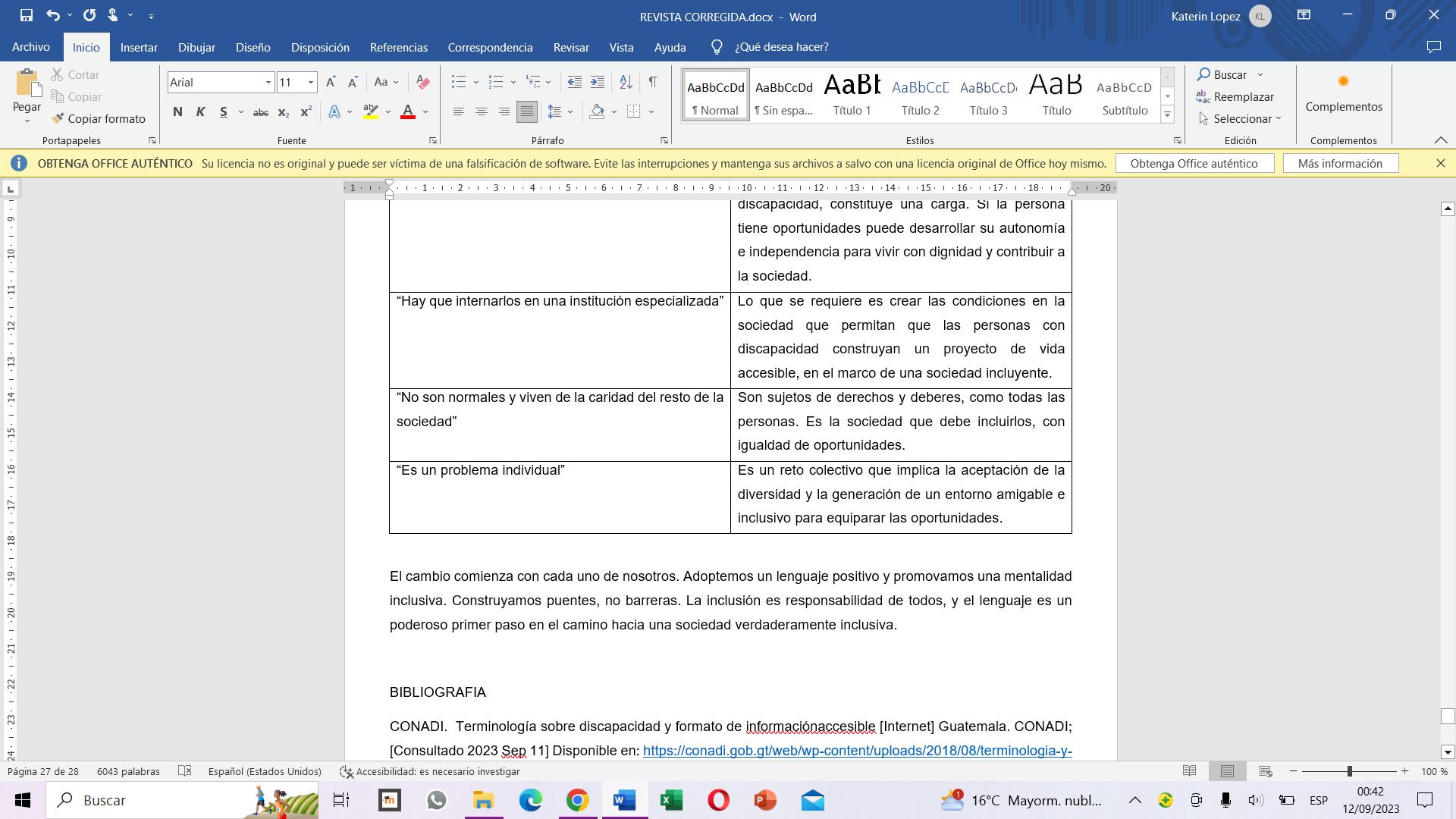This screenshot has height=819, width=1456.
Task: Click the Obtenga Office auténtico button
Action: point(1194,163)
